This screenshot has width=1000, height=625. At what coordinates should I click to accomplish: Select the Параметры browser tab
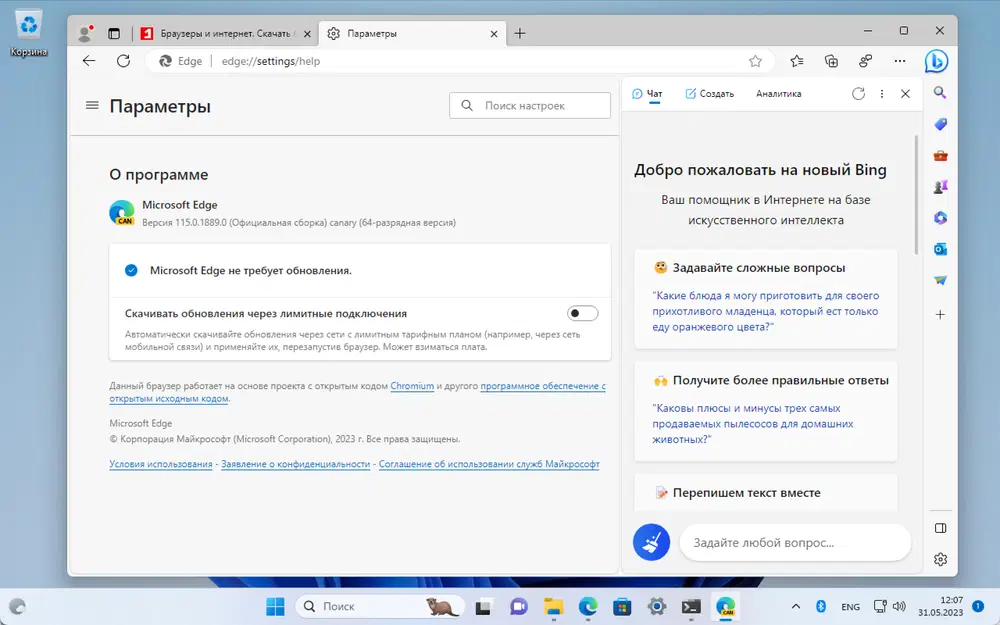coord(411,34)
